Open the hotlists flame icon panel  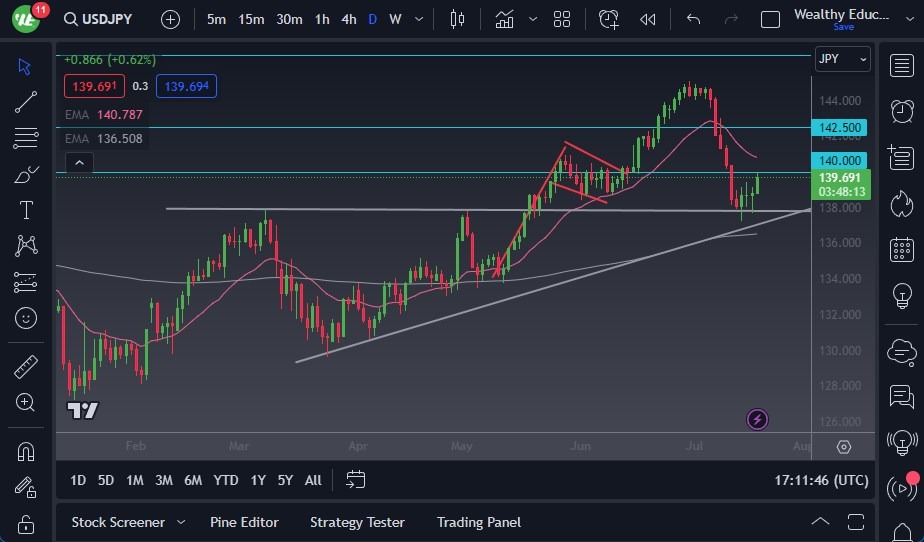click(x=902, y=203)
